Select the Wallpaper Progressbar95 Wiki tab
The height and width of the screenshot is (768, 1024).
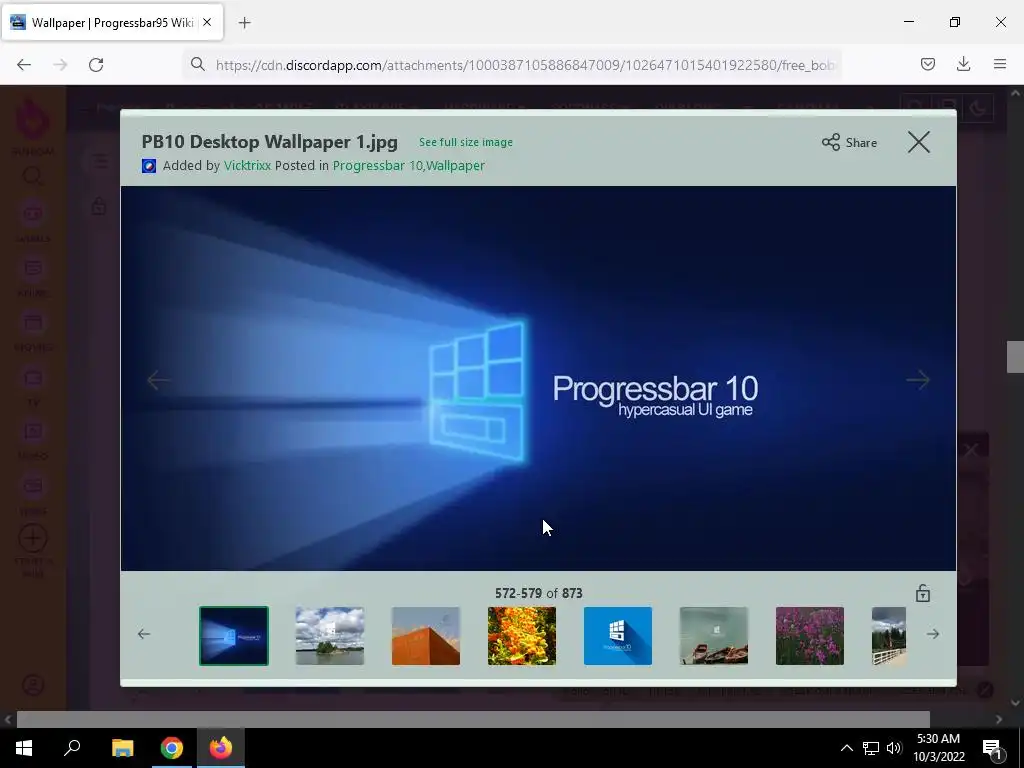(x=112, y=23)
